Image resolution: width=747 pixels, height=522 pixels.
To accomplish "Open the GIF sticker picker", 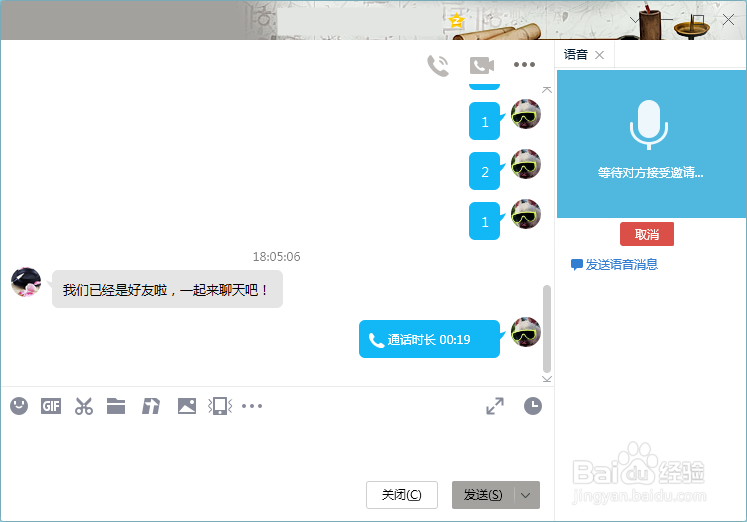I will point(51,406).
